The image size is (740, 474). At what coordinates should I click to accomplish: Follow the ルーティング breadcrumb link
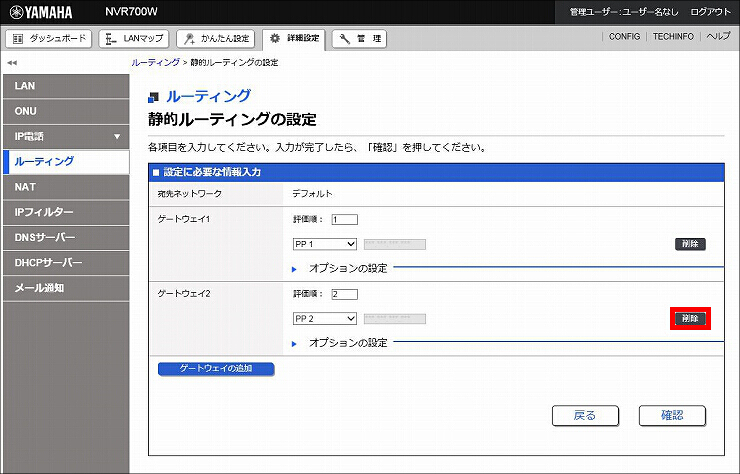pos(155,62)
